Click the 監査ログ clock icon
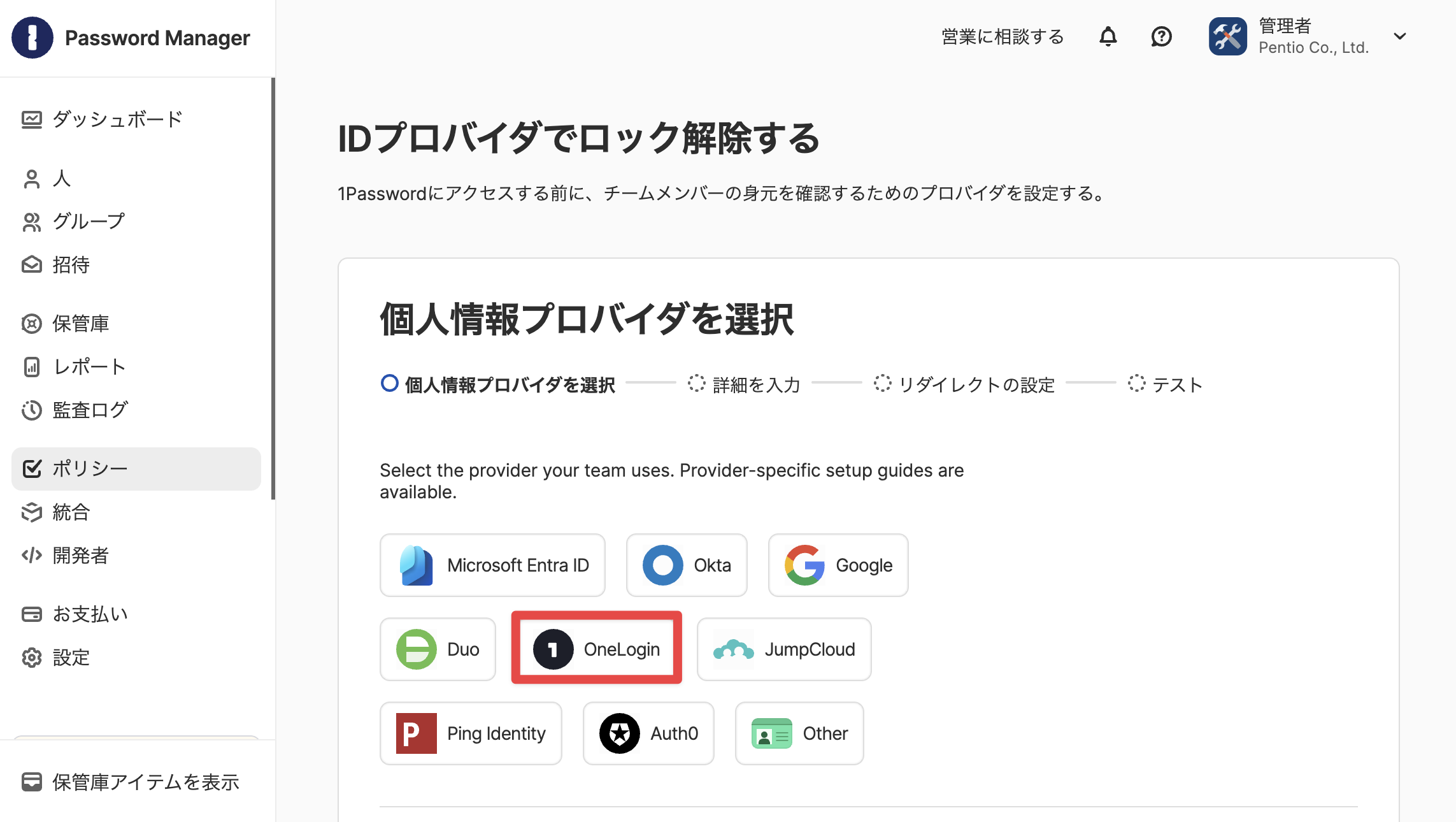 (x=32, y=410)
